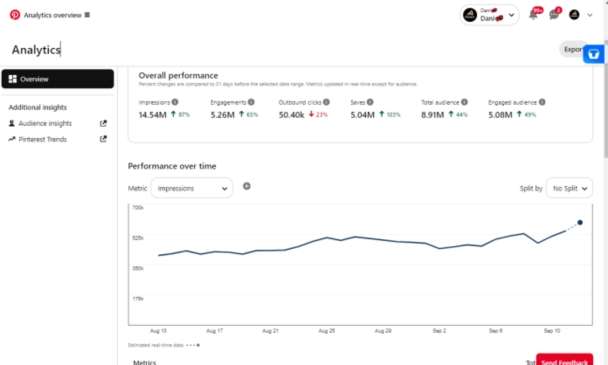Viewport: 608px width, 365px height.
Task: Open the business account switcher dropdown
Action: pyautogui.click(x=490, y=15)
